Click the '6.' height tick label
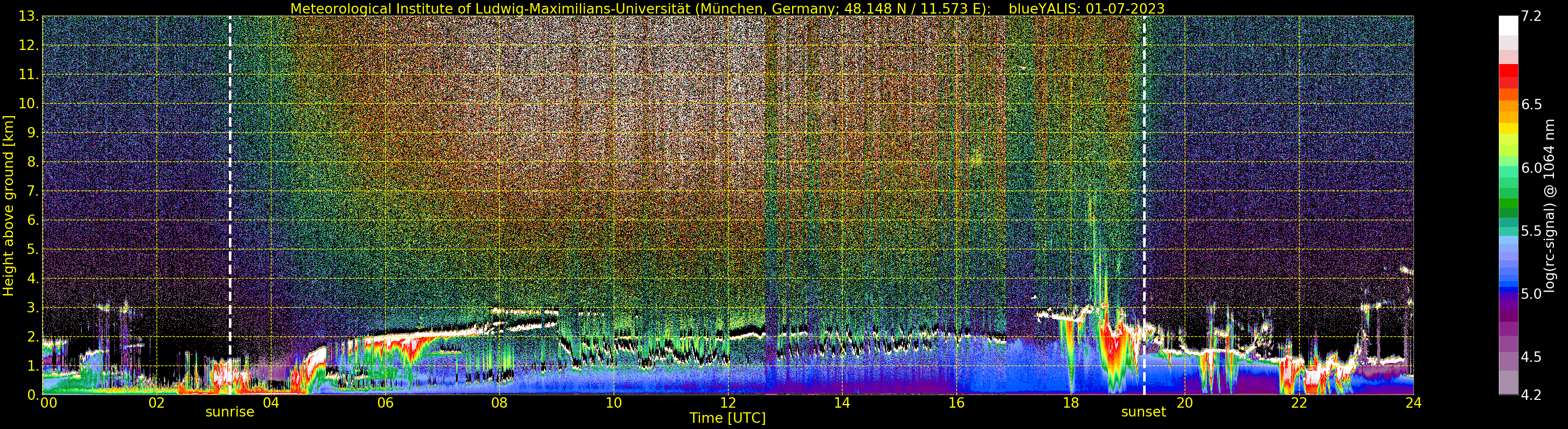This screenshot has width=1568, height=429. 33,221
